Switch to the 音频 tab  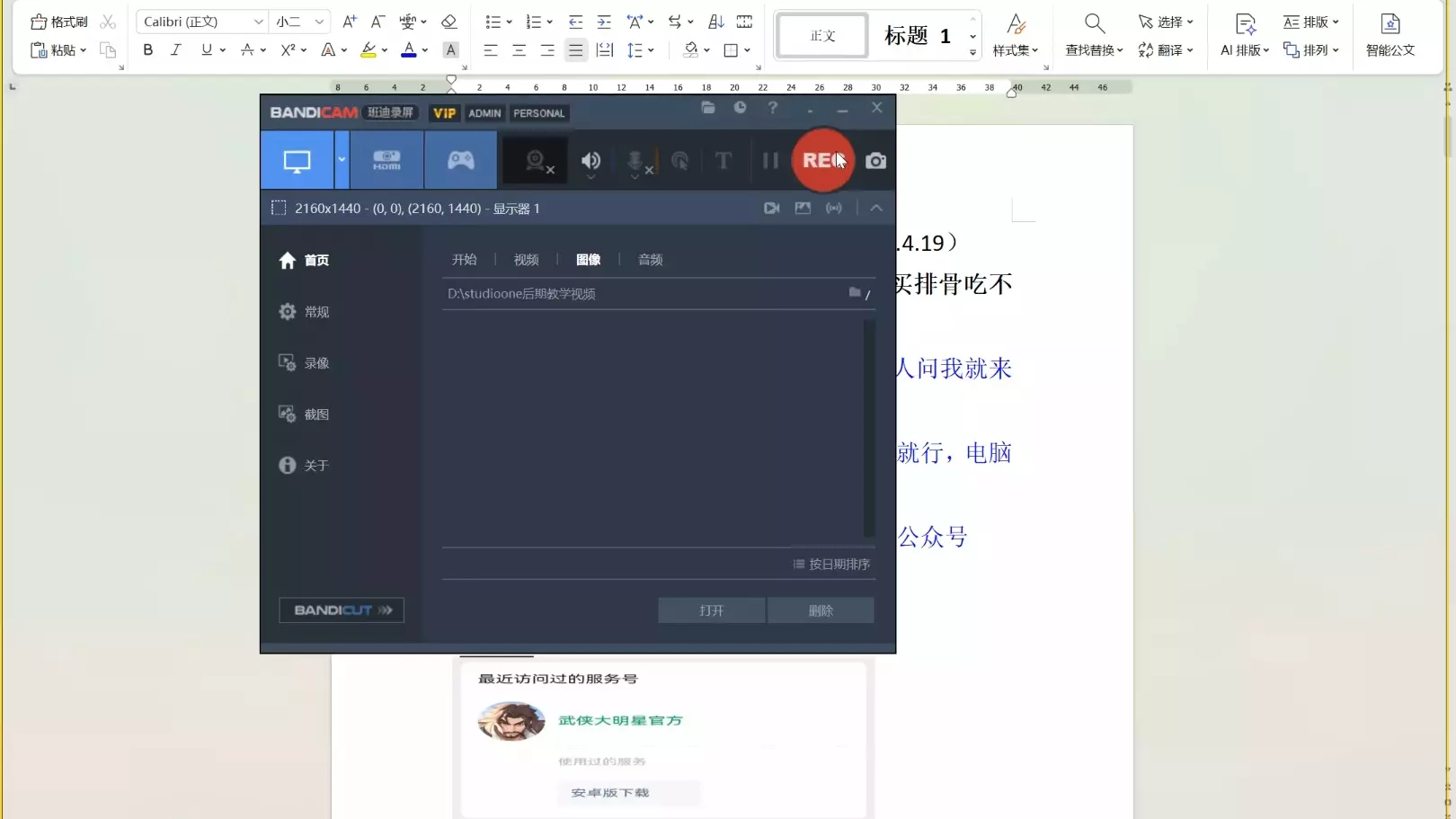pos(651,260)
